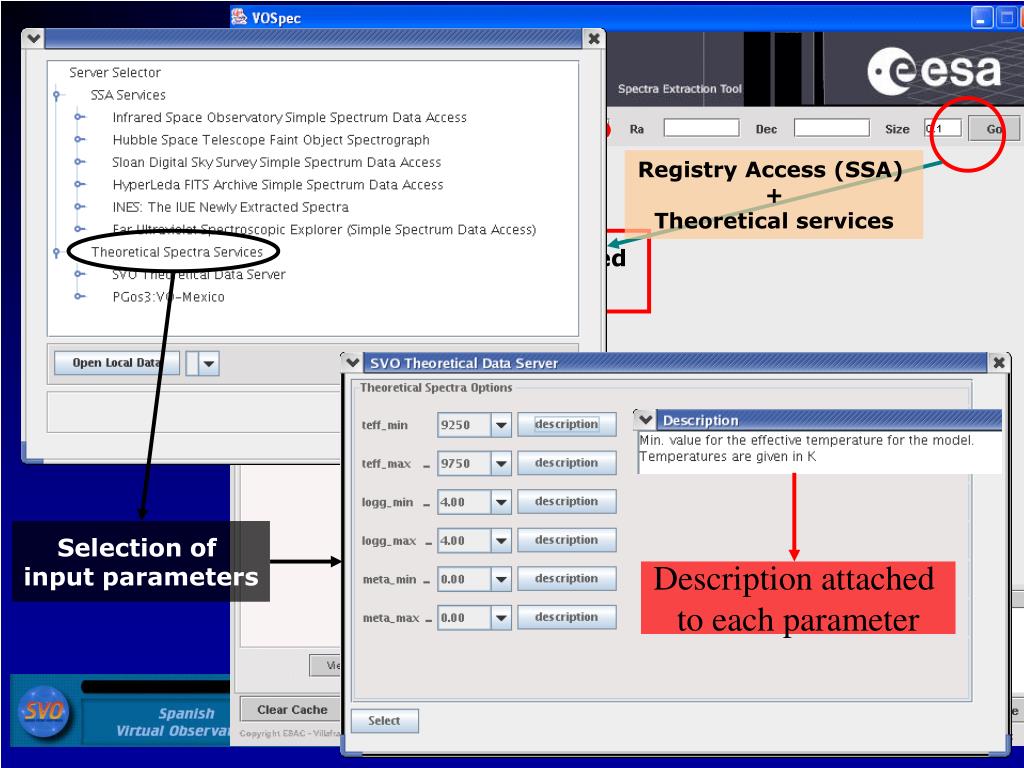The height and width of the screenshot is (768, 1024).
Task: Click the SVO round logo
Action: click(x=44, y=711)
